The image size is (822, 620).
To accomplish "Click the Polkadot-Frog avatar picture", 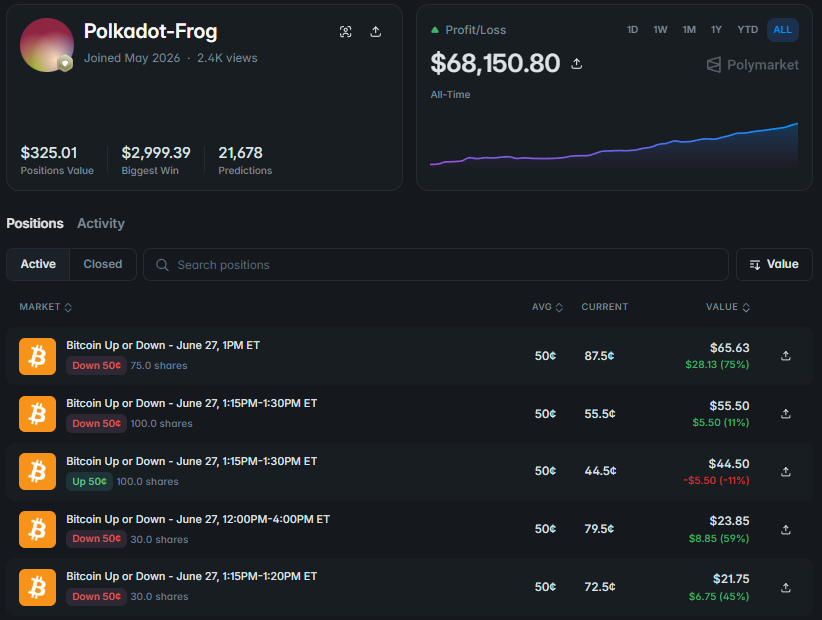I will pos(47,45).
